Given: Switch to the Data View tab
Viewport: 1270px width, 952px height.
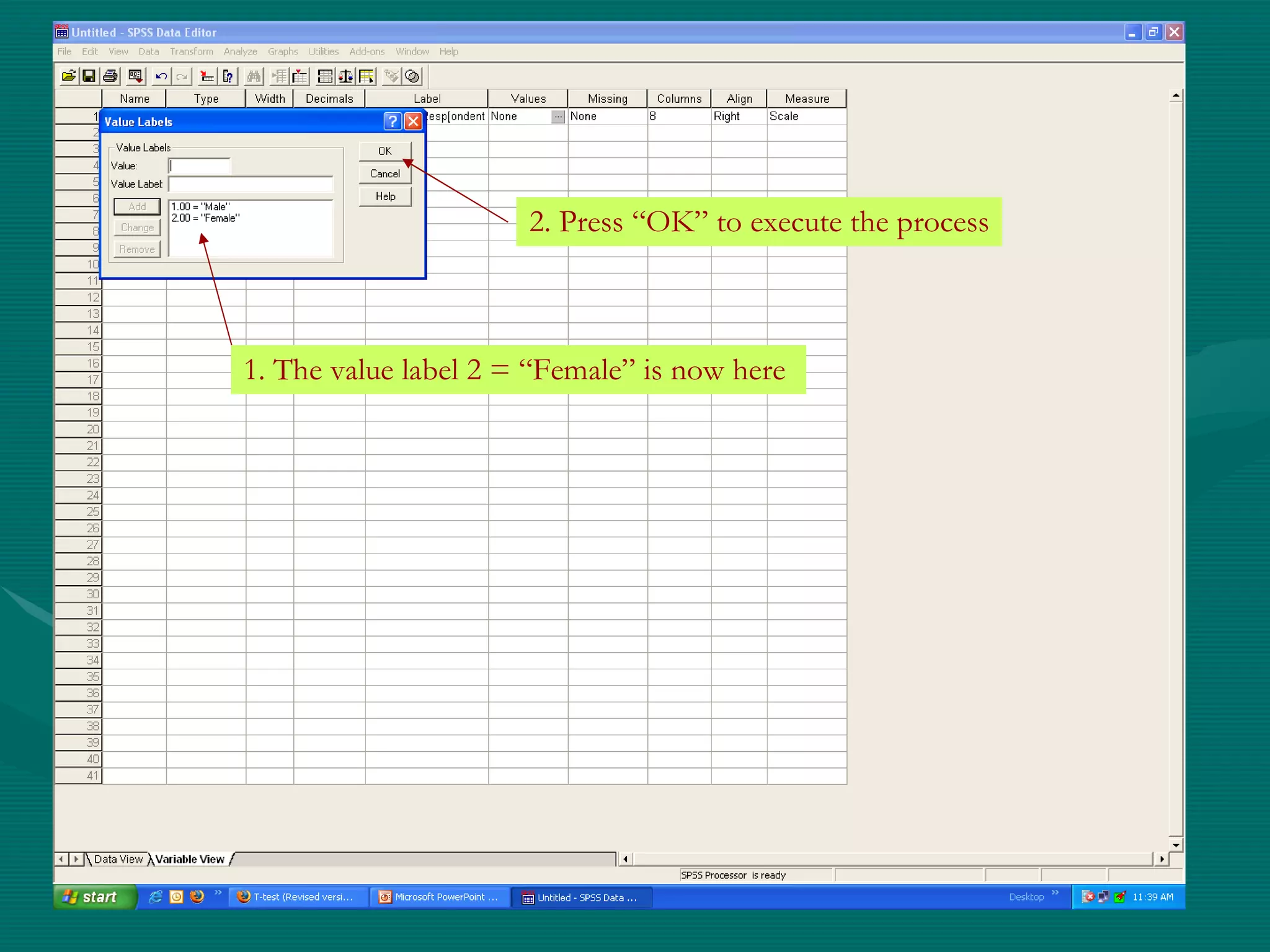Looking at the screenshot, I should tap(118, 859).
